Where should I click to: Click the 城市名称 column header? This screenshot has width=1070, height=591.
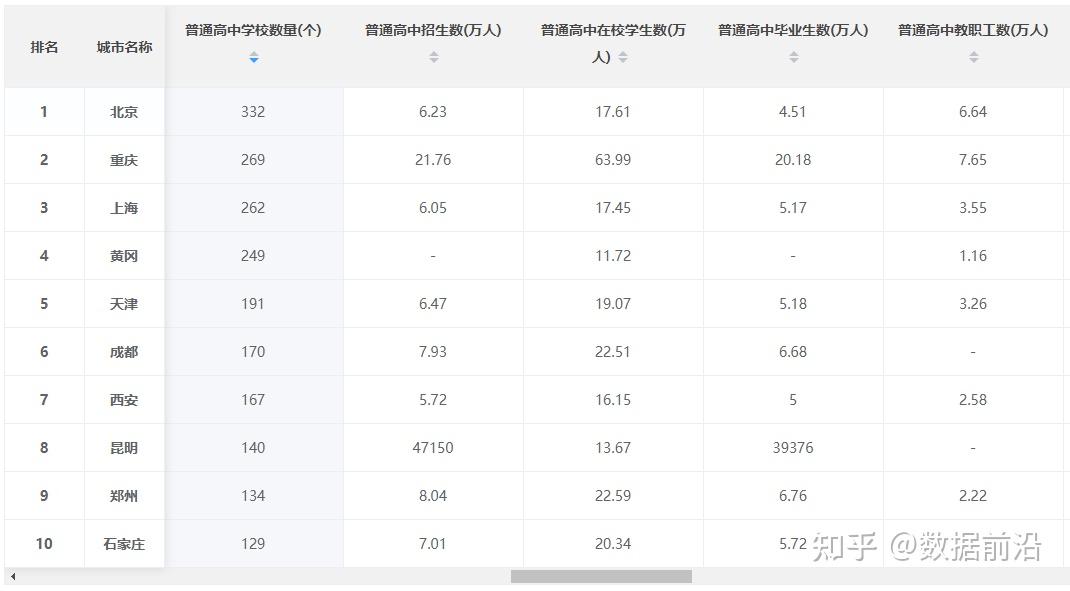(124, 47)
